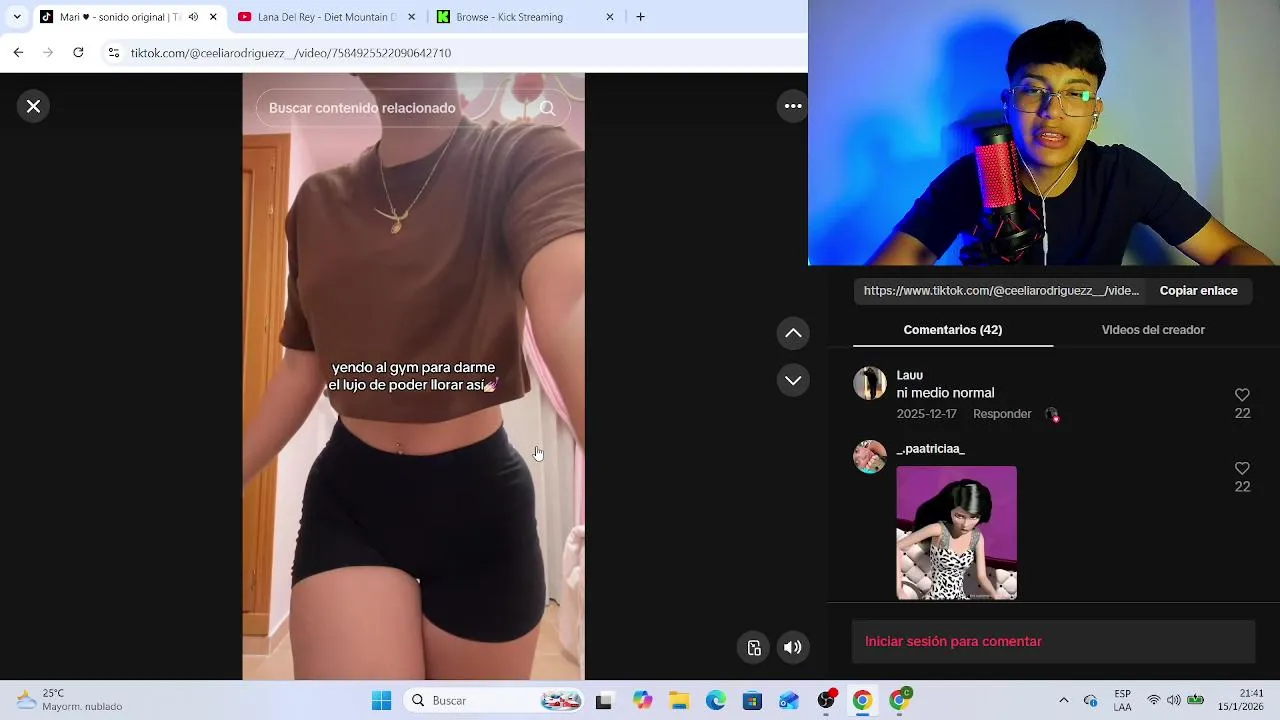Click the active Chrome taskbar icon
Image resolution: width=1280 pixels, height=720 pixels.
coord(862,701)
